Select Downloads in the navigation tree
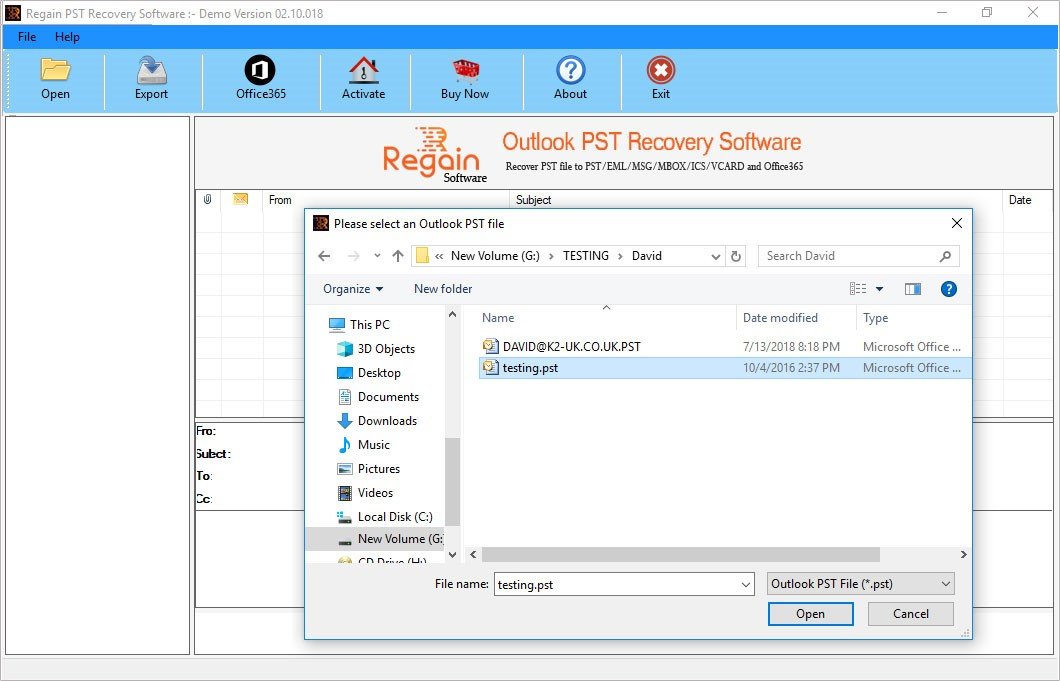The image size is (1060, 681). 387,421
